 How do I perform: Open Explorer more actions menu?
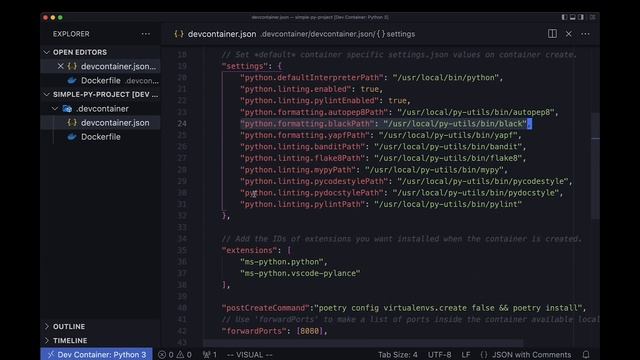(x=146, y=34)
